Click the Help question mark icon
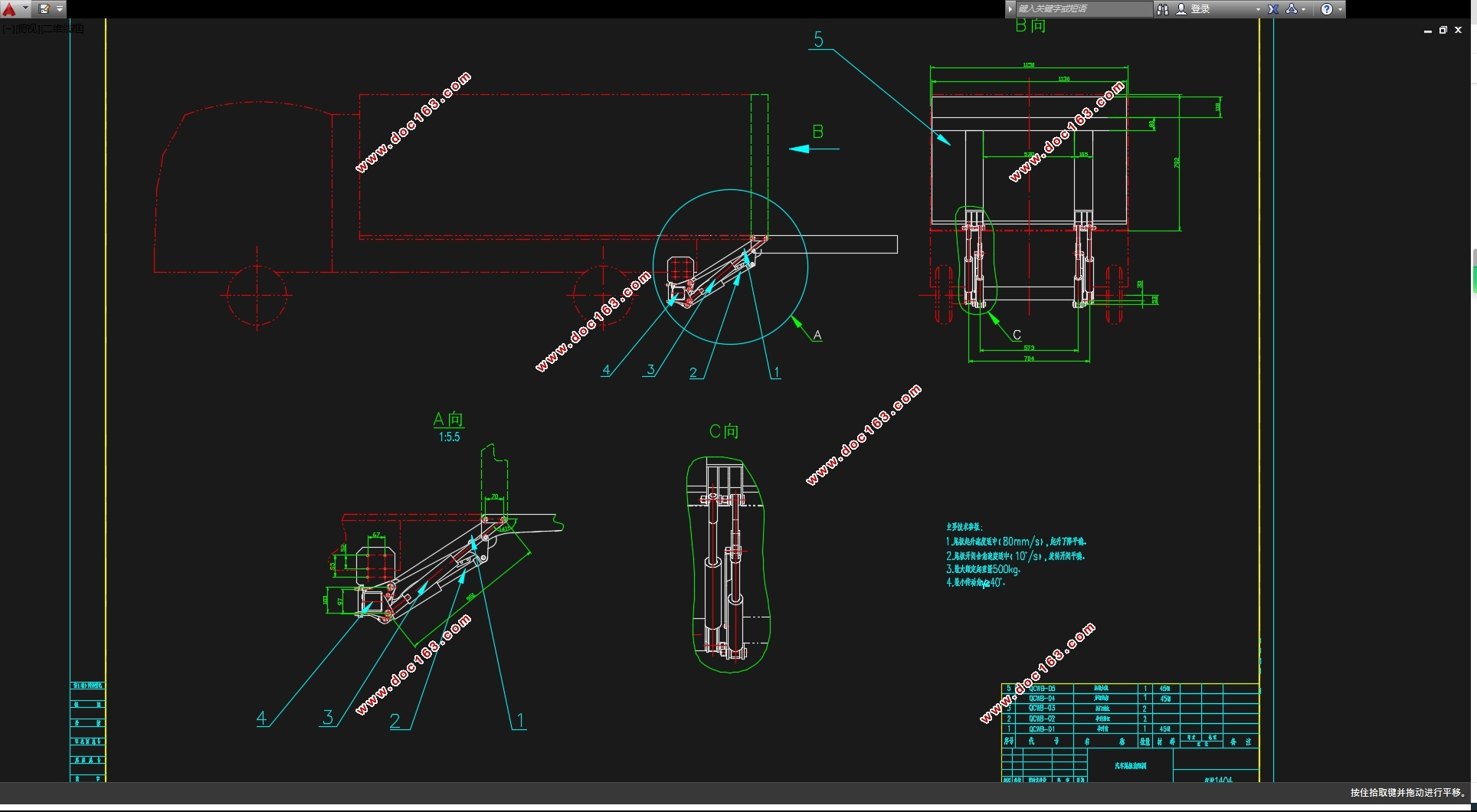This screenshot has width=1477, height=812. [x=1327, y=9]
